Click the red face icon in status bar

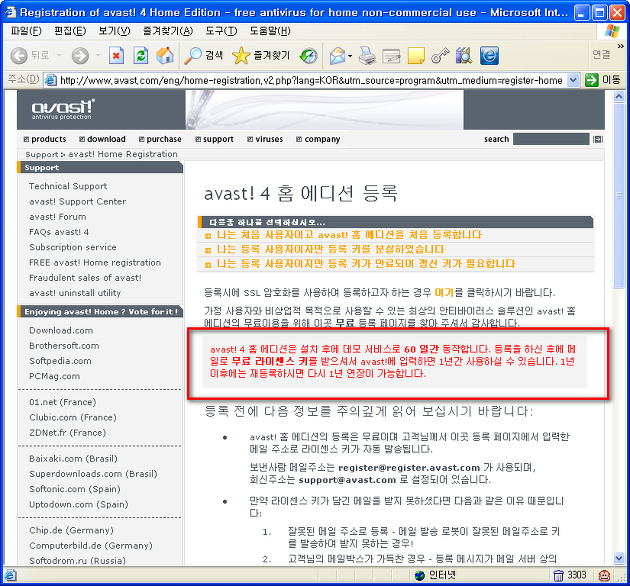pos(604,576)
